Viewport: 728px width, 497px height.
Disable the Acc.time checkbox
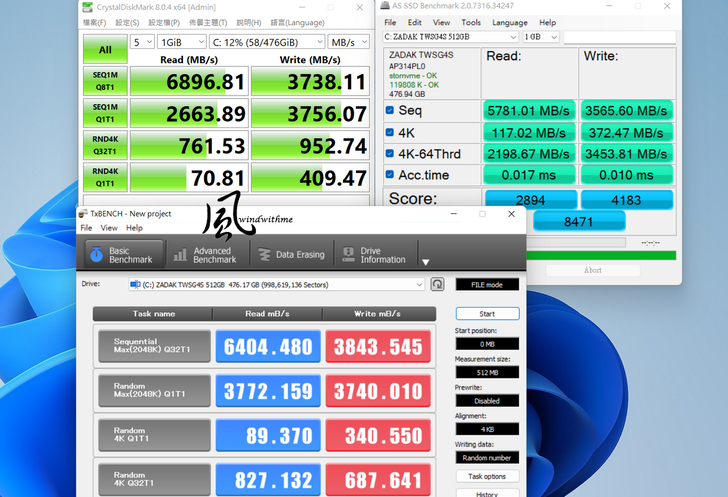390,176
